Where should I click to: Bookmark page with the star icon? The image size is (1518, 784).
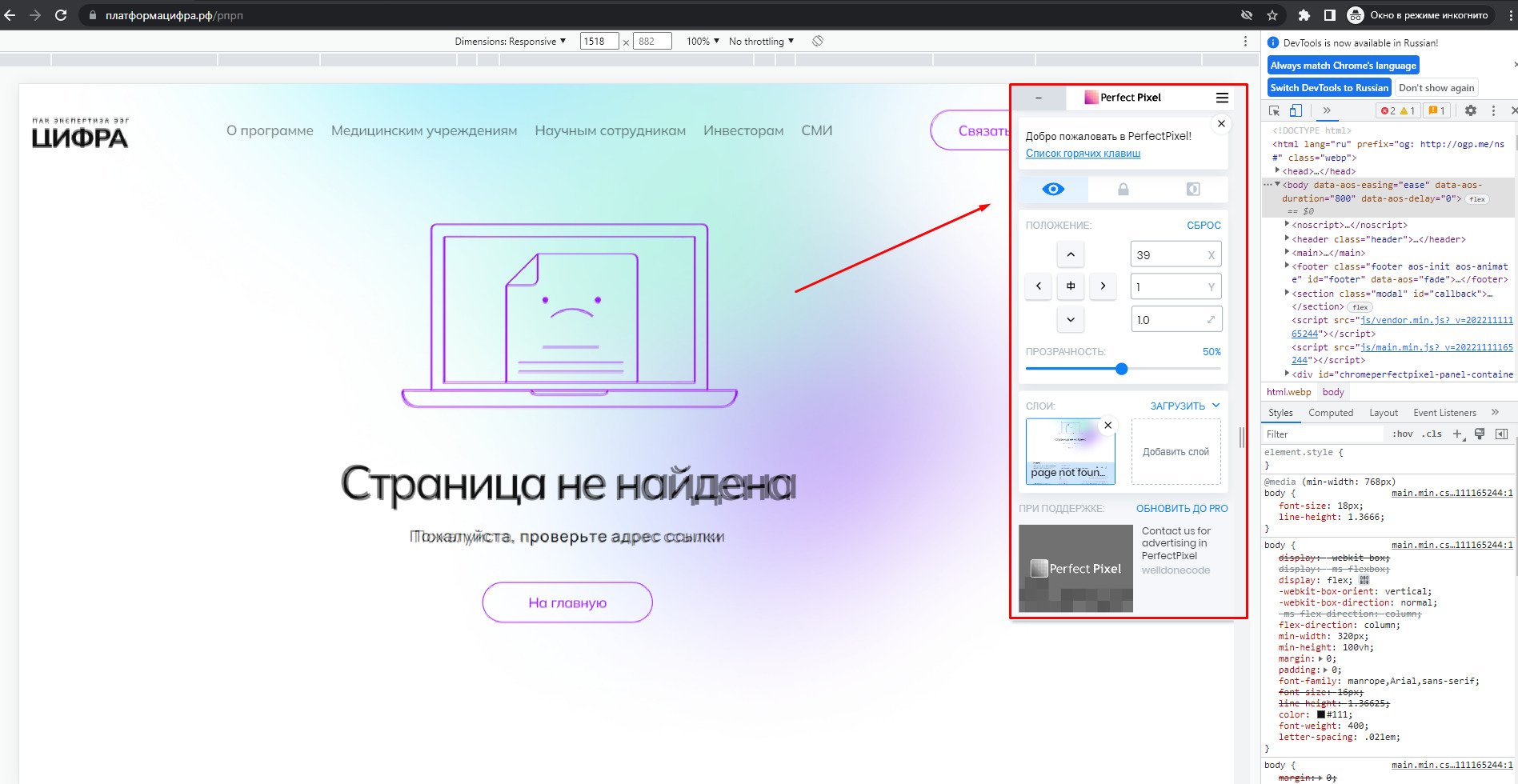1272,15
